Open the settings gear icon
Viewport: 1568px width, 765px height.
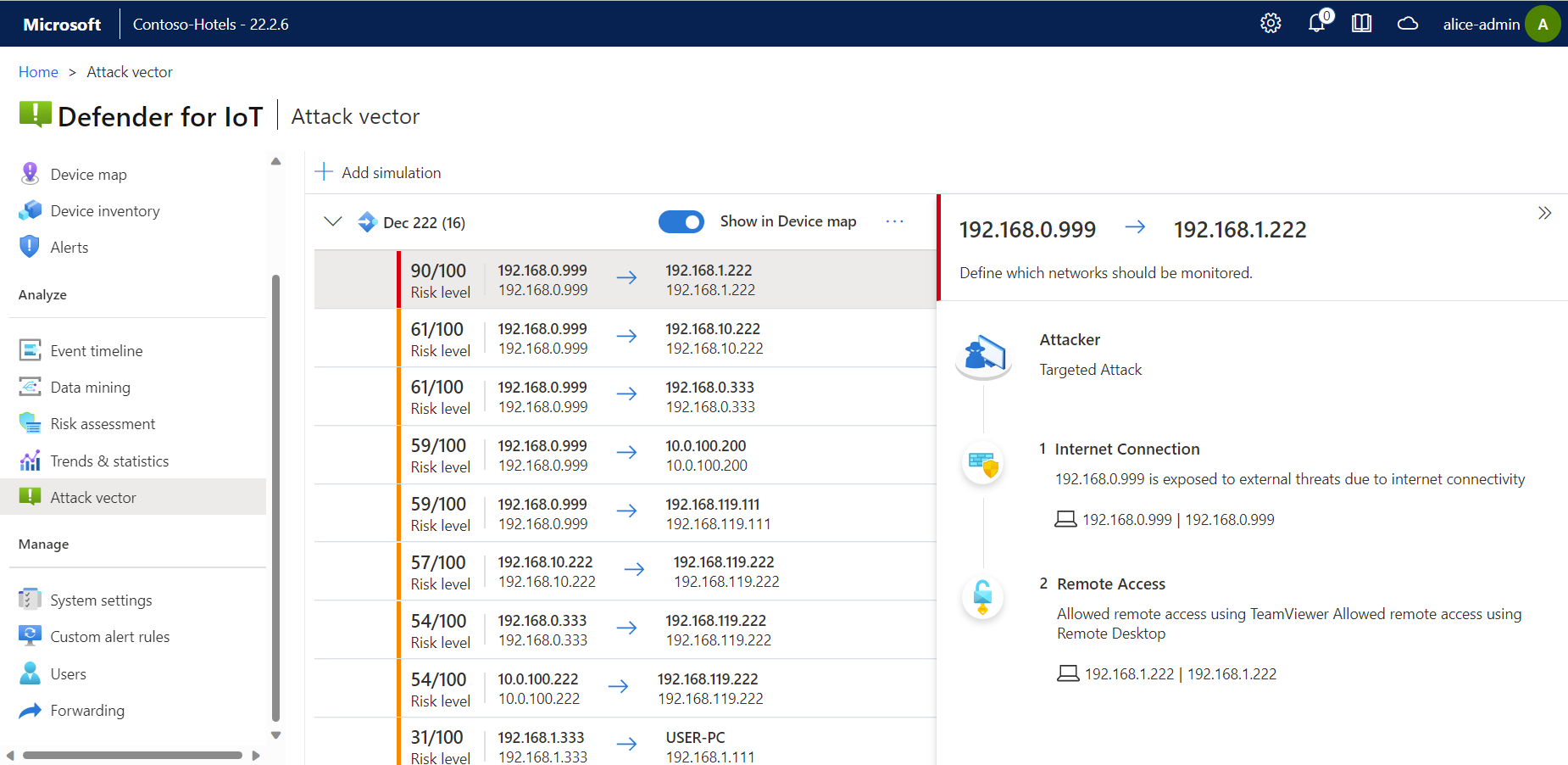click(x=1271, y=24)
